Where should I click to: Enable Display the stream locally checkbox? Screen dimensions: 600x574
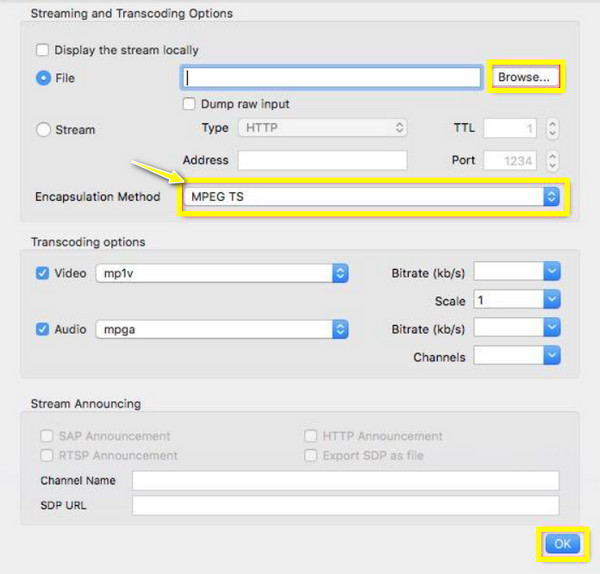(x=42, y=50)
